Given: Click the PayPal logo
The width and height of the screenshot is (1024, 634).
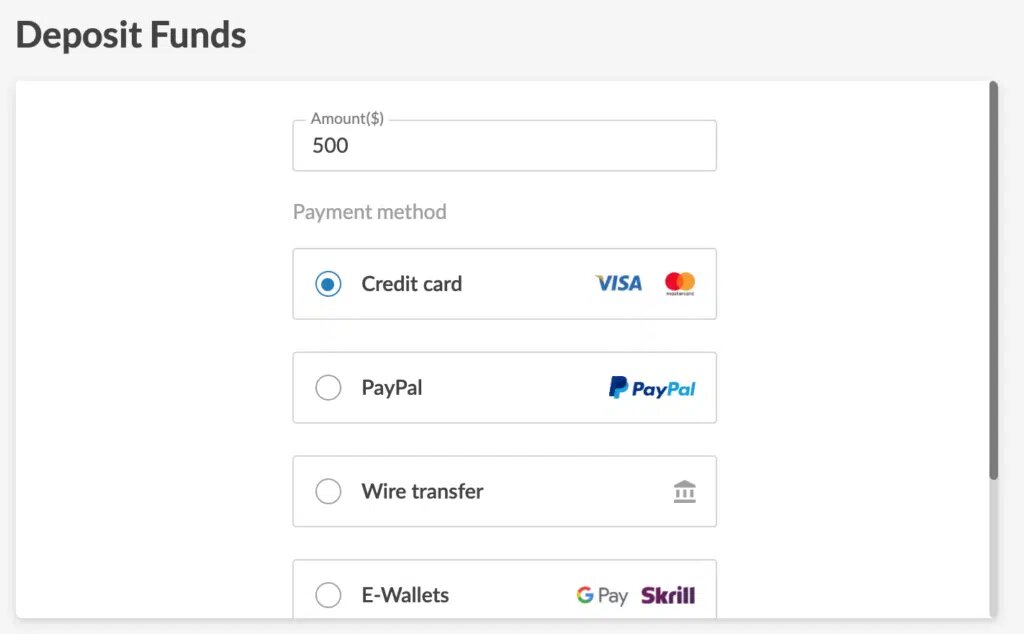Looking at the screenshot, I should point(652,388).
